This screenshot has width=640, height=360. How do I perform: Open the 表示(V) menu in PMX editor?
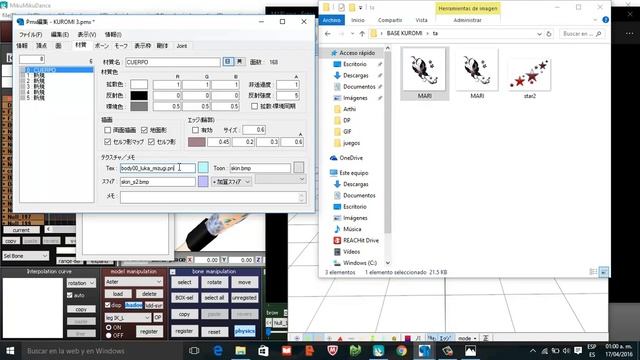tap(87, 35)
